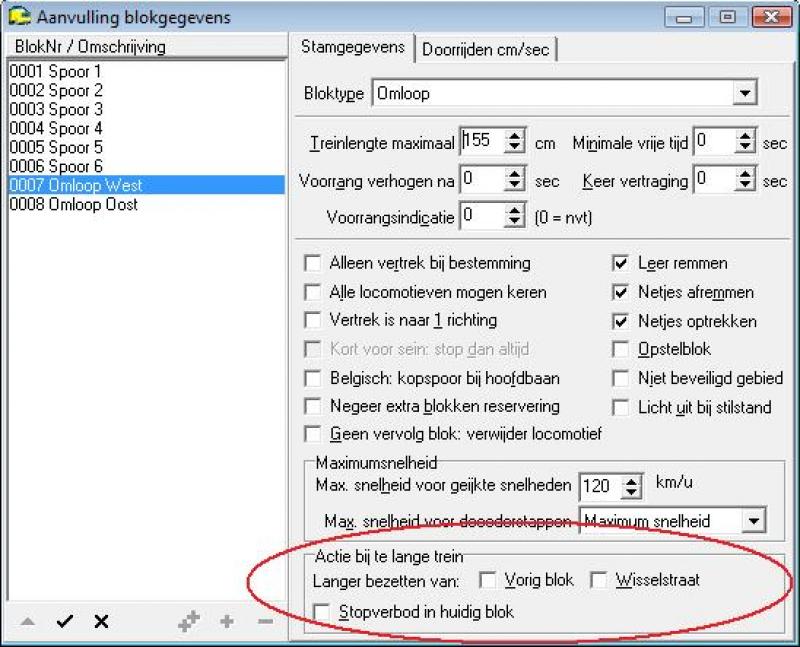Select 0003 Spoor 3 block entry
800x647 pixels.
pyautogui.click(x=56, y=109)
